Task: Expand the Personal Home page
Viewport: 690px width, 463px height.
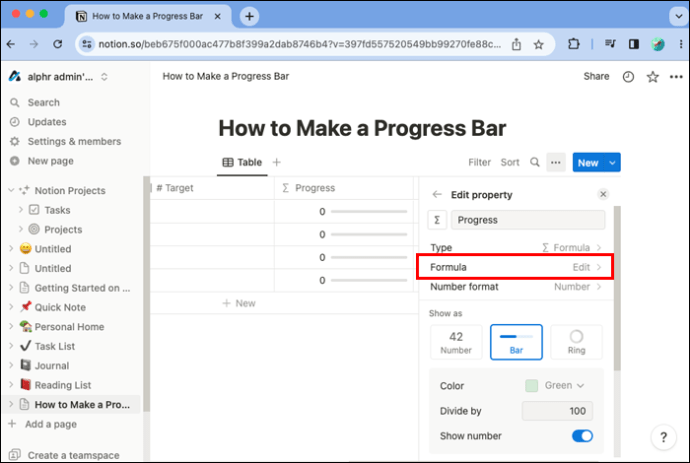Action: click(11, 327)
